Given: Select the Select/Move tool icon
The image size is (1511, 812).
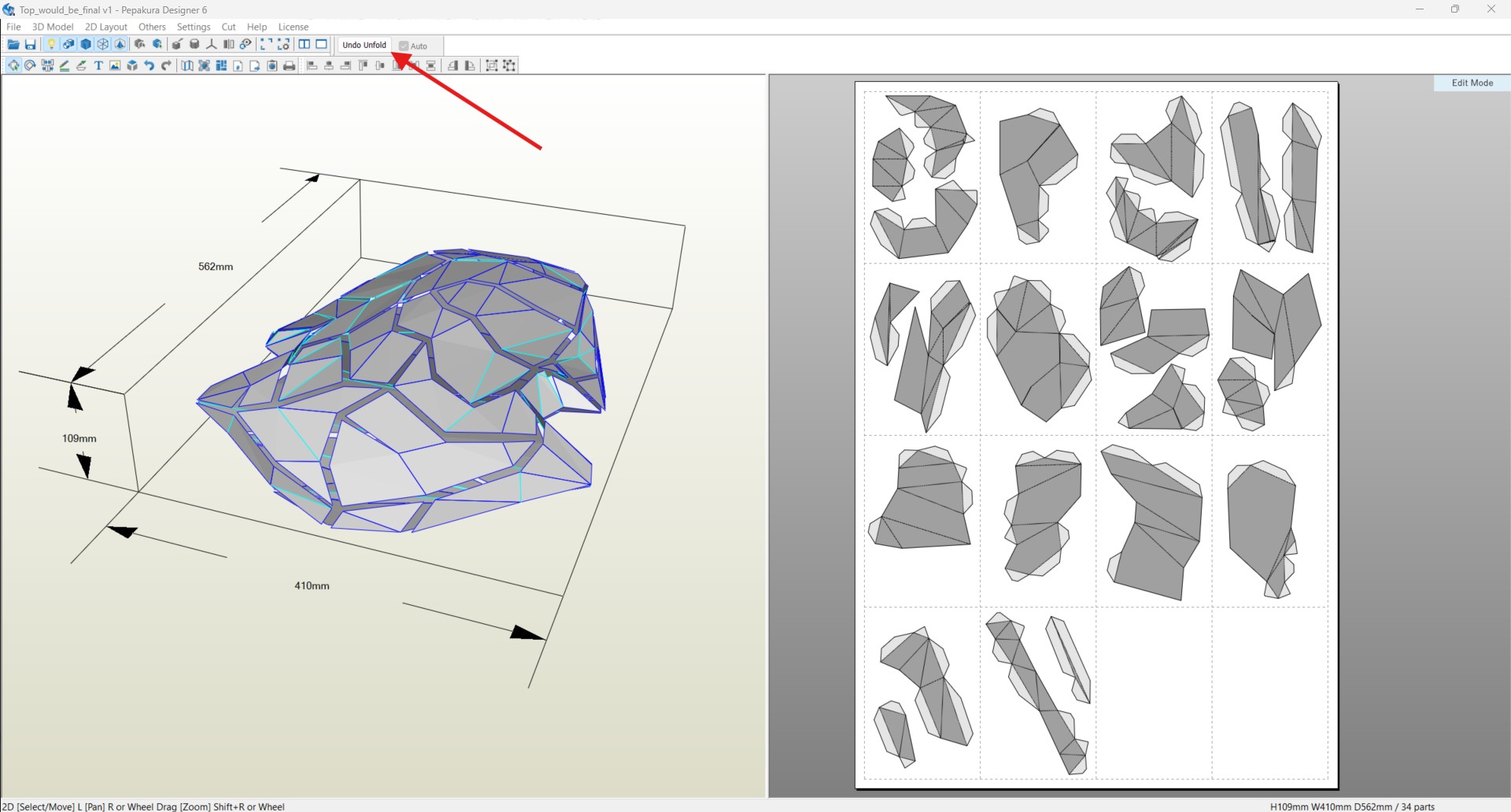Looking at the screenshot, I should 13,65.
